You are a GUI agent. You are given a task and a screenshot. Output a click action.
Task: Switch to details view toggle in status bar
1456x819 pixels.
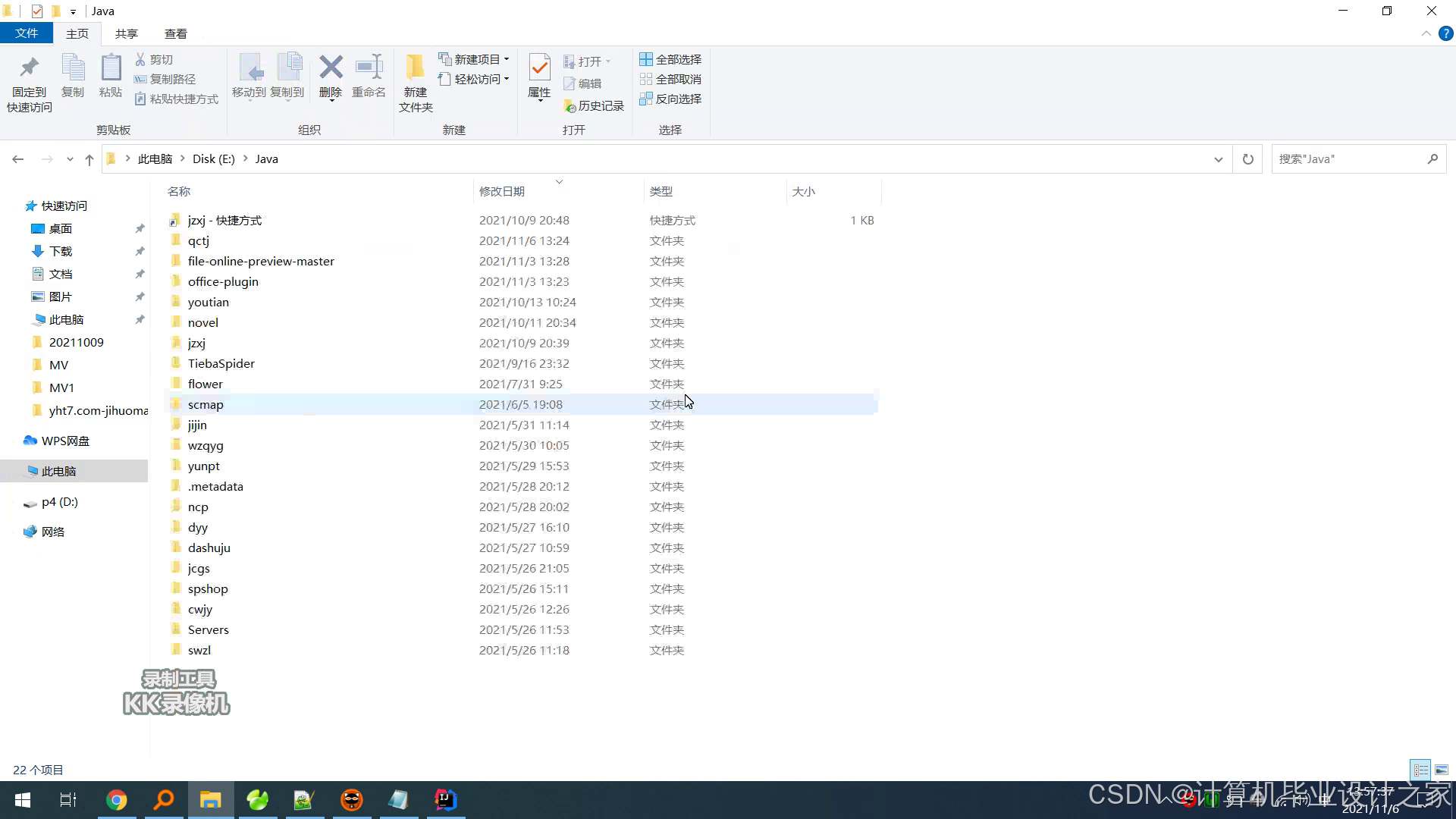point(1420,770)
